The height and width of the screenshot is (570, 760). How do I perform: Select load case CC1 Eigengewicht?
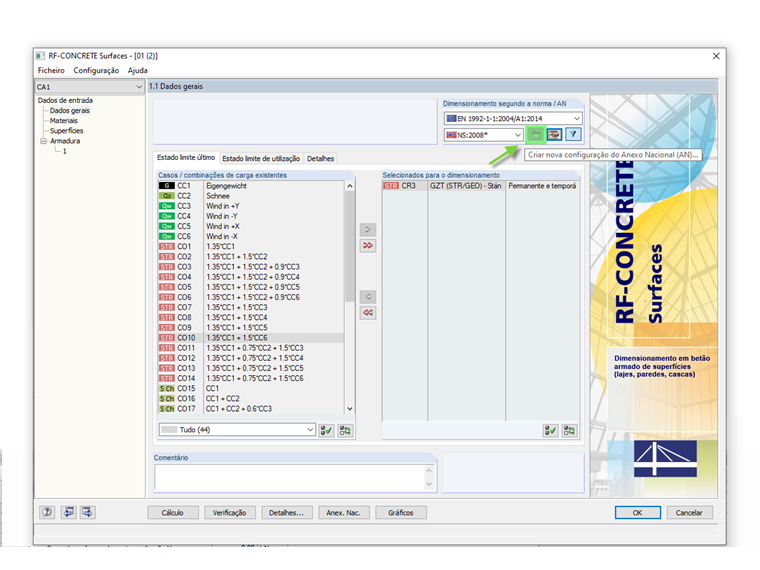pyautogui.click(x=251, y=186)
